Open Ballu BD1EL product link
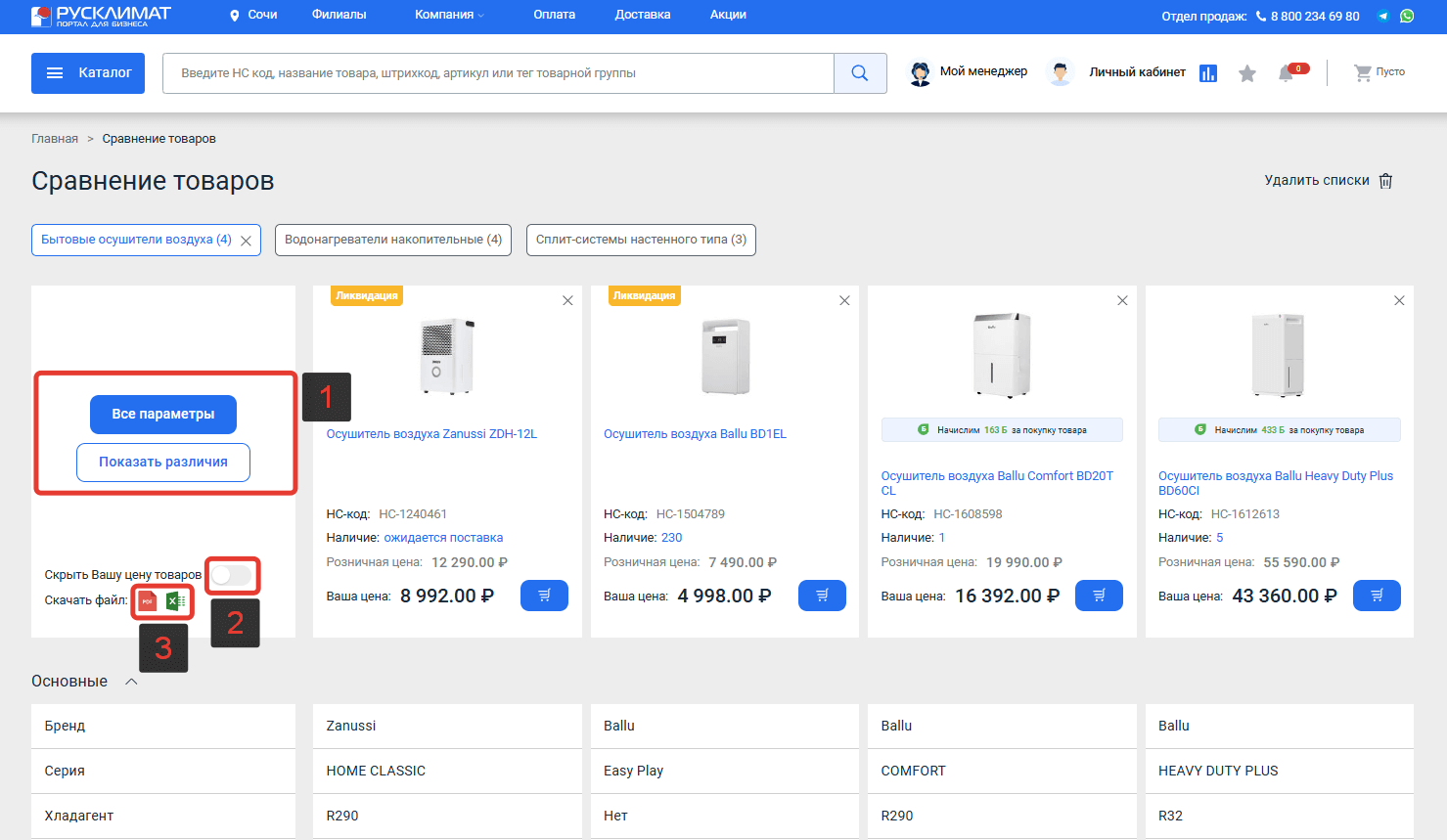1447x840 pixels. [695, 434]
